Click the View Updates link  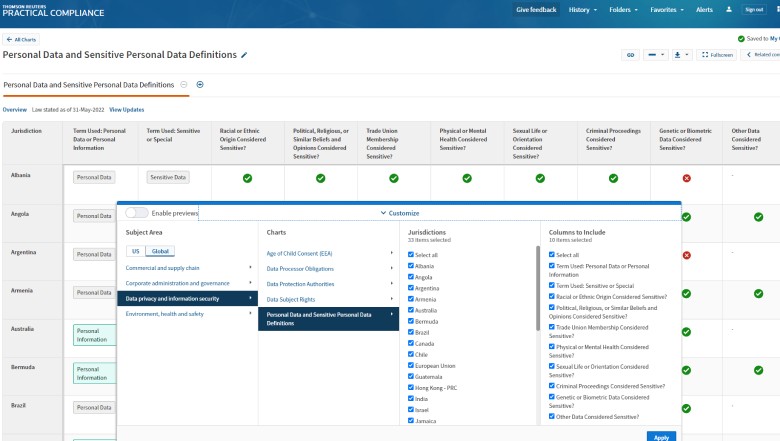click(126, 110)
